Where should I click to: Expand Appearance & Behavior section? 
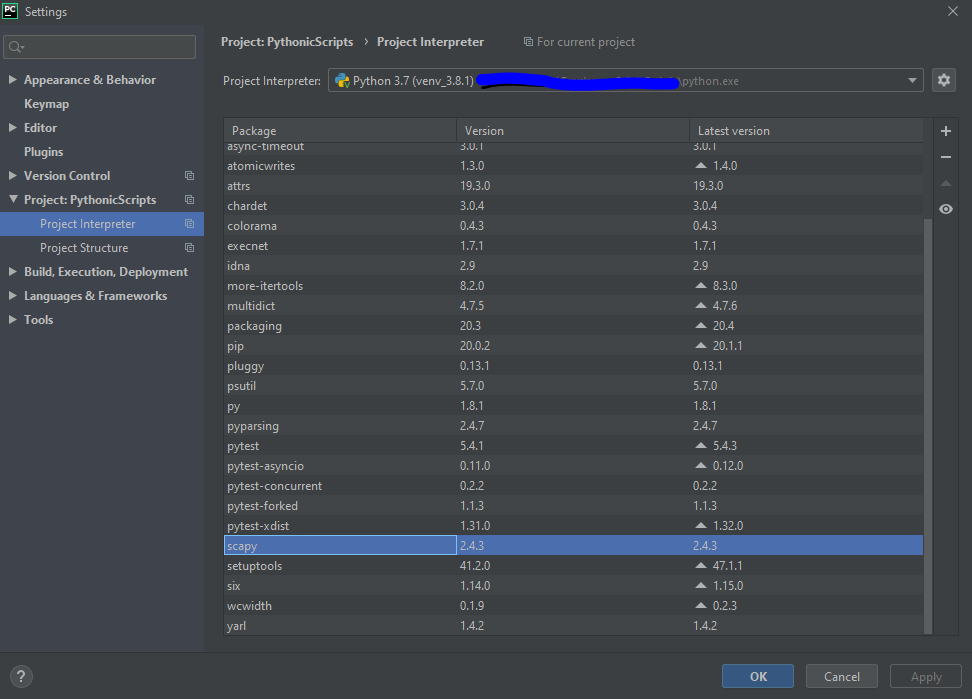(12, 79)
